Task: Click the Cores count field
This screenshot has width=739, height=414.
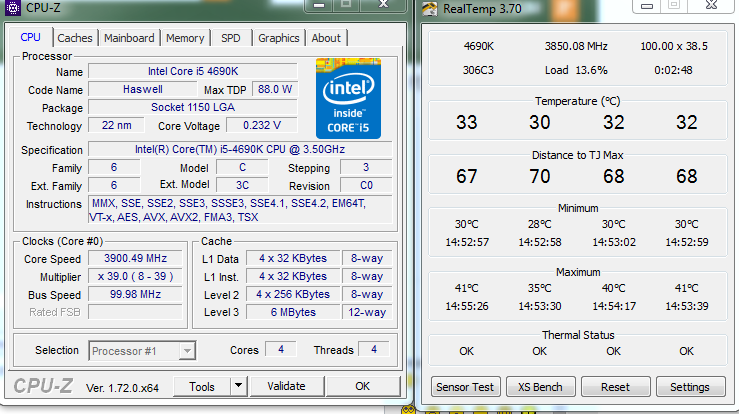Action: [281, 349]
